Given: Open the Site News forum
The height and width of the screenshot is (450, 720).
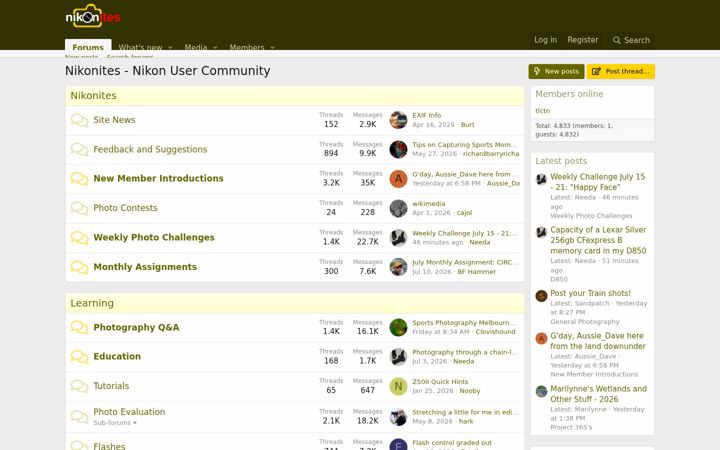Looking at the screenshot, I should (x=114, y=120).
